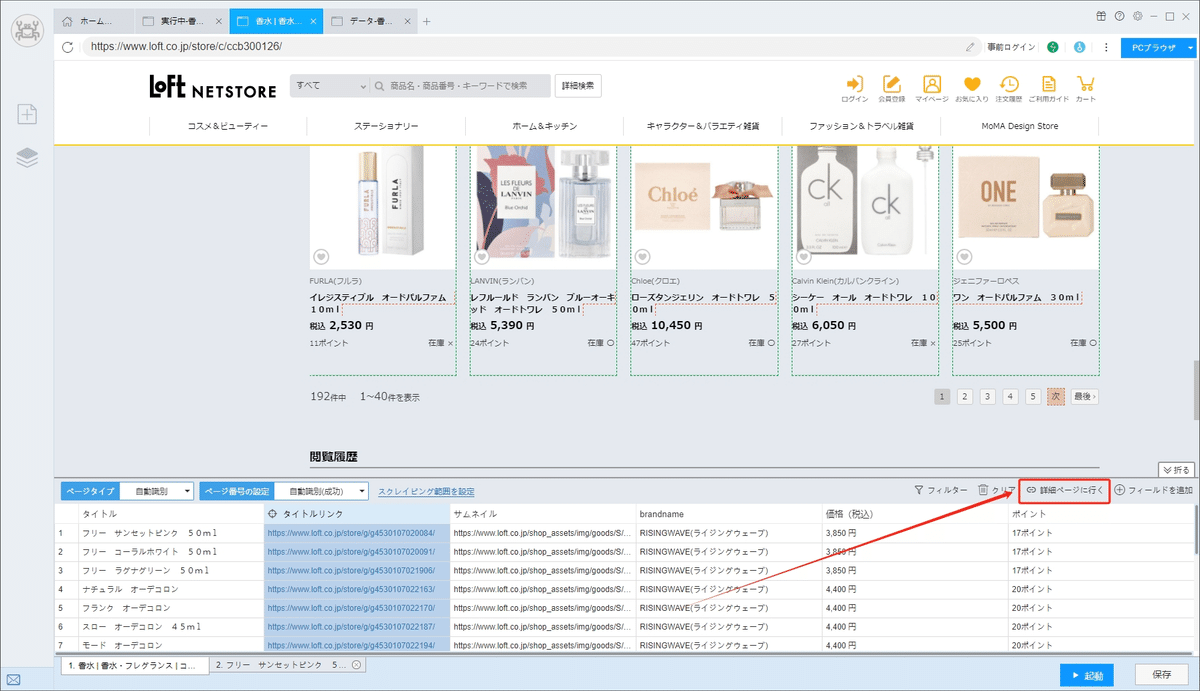1200x691 pixels.
Task: Go to page 2 in pagination
Action: pyautogui.click(x=965, y=396)
